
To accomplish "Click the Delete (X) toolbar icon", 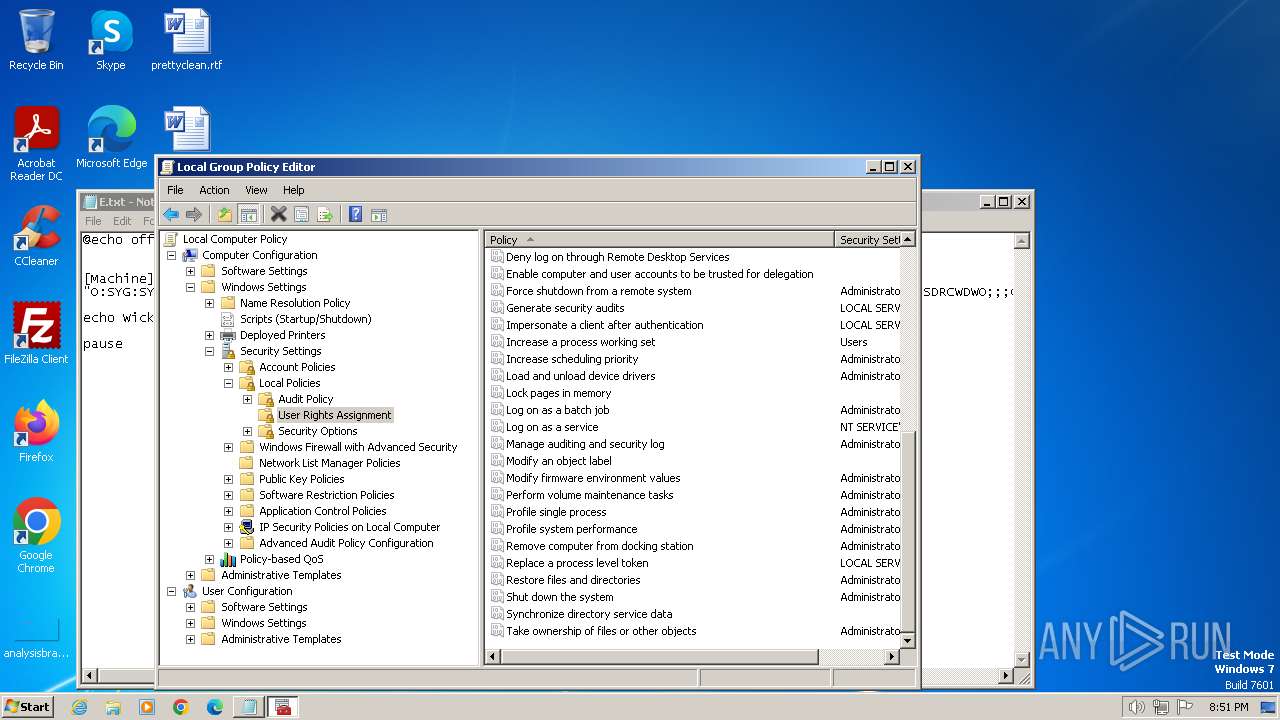I will click(279, 214).
